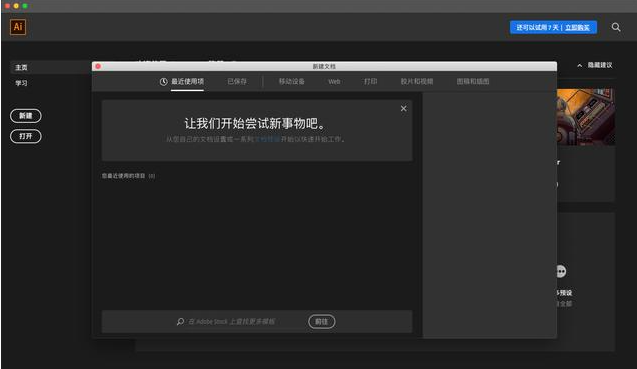Close the new document dialog
Viewport: 637px width, 369px height.
click(98, 66)
